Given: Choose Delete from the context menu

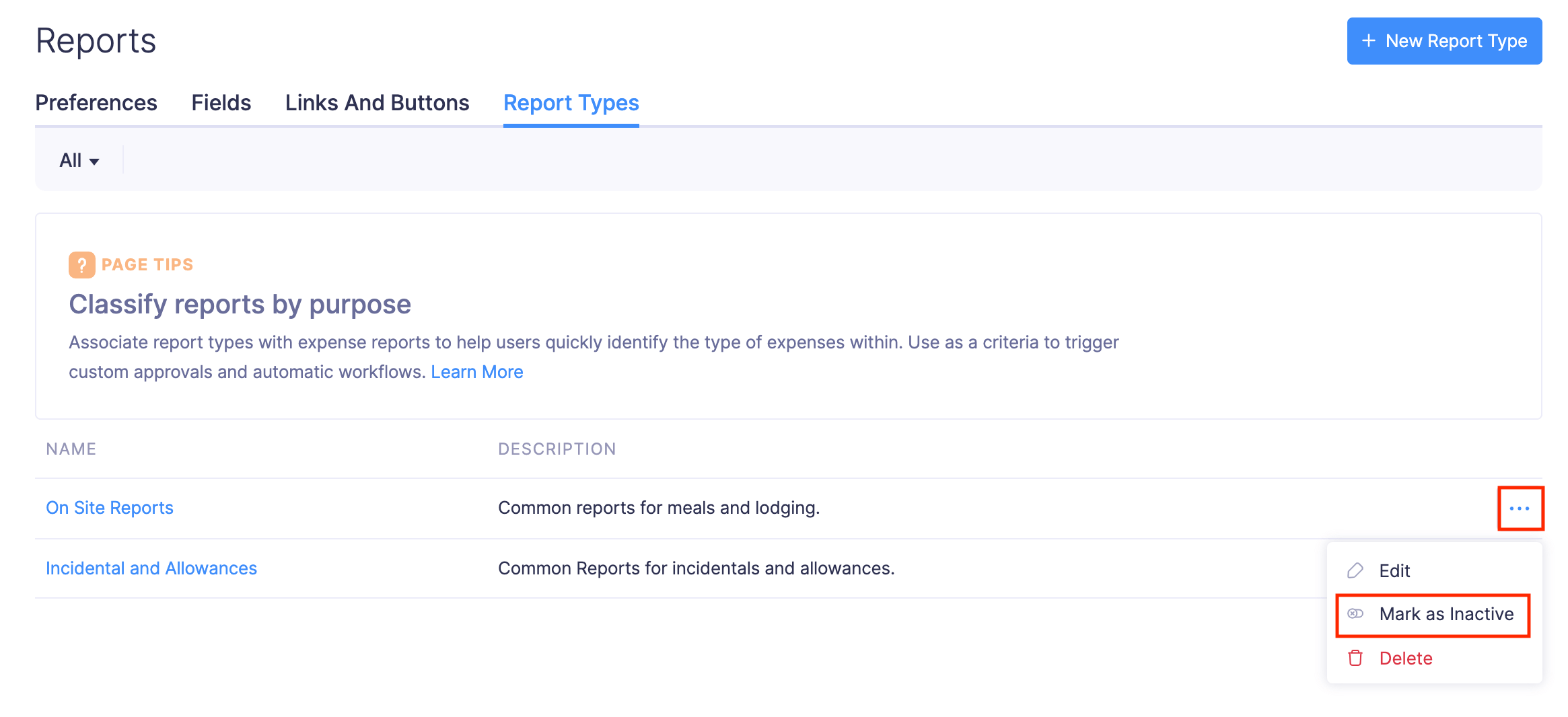Looking at the screenshot, I should click(x=1404, y=658).
